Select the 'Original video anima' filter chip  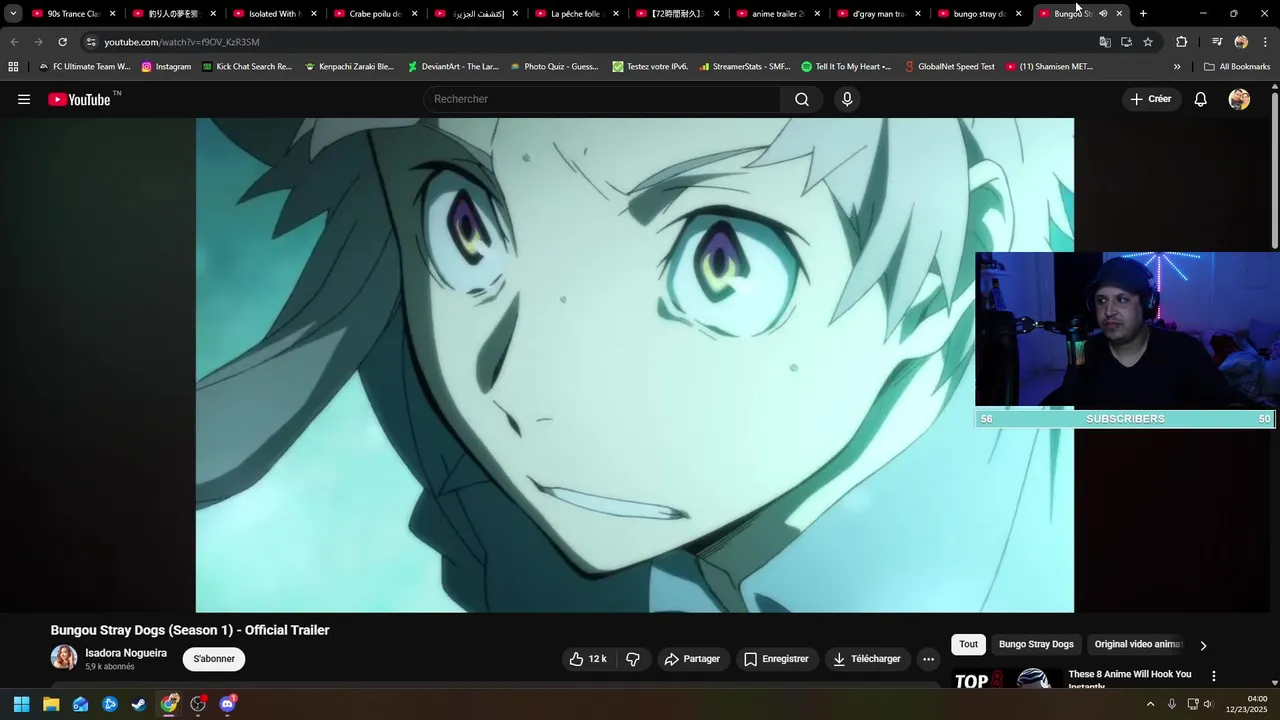(1138, 645)
